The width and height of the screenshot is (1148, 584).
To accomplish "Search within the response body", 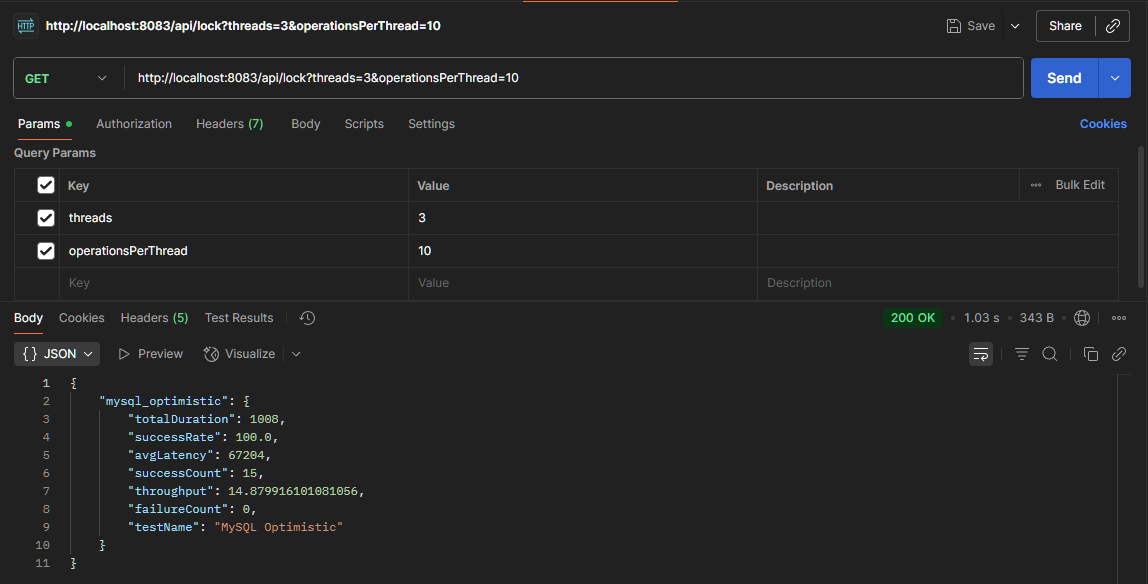I will point(1050,354).
